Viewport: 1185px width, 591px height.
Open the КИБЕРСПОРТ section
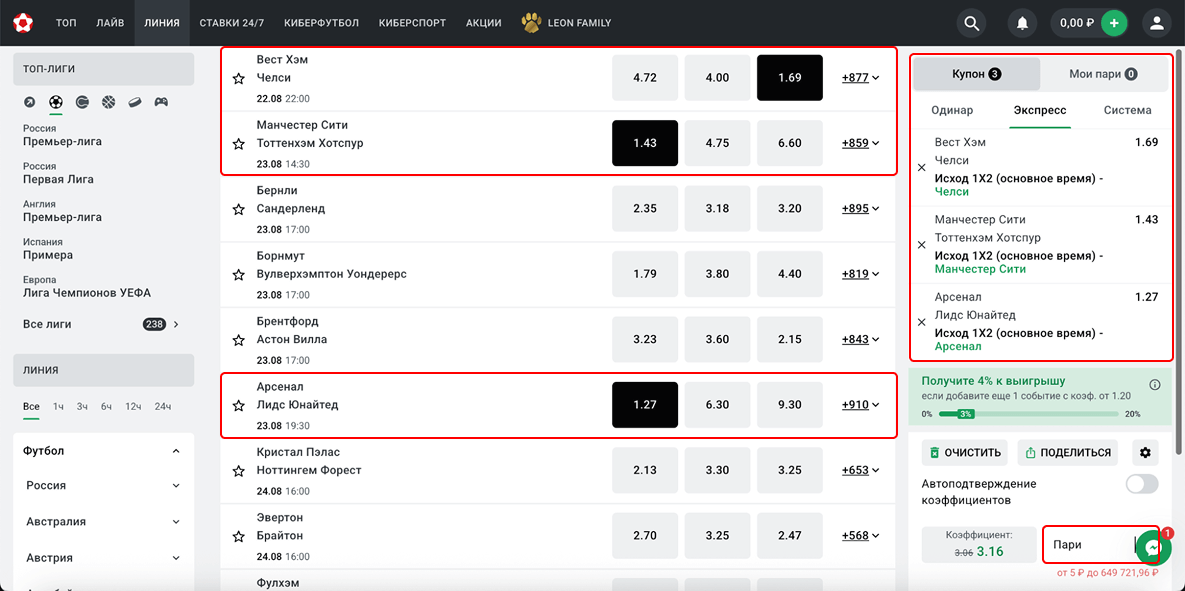pos(413,23)
